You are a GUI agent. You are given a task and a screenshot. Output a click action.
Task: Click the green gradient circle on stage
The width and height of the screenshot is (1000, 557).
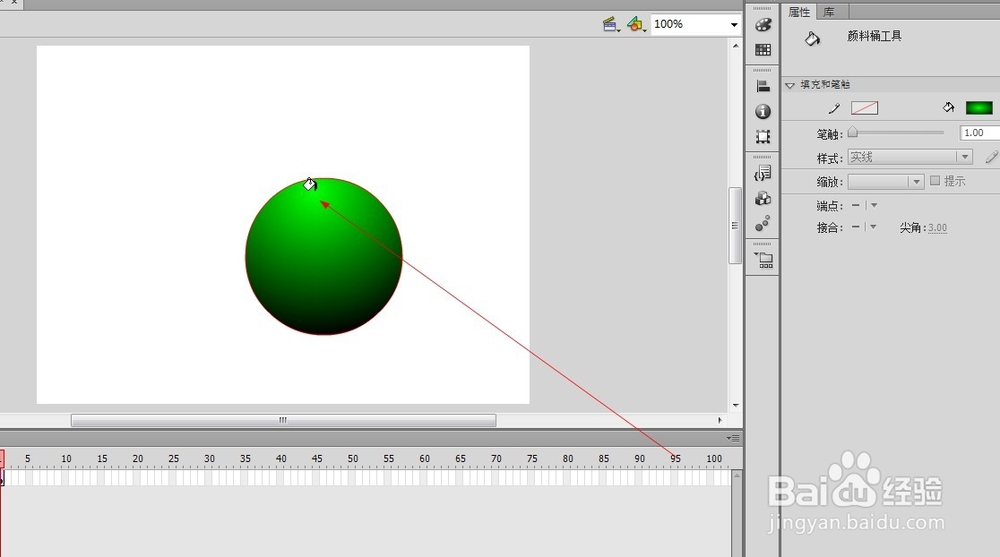coord(324,256)
